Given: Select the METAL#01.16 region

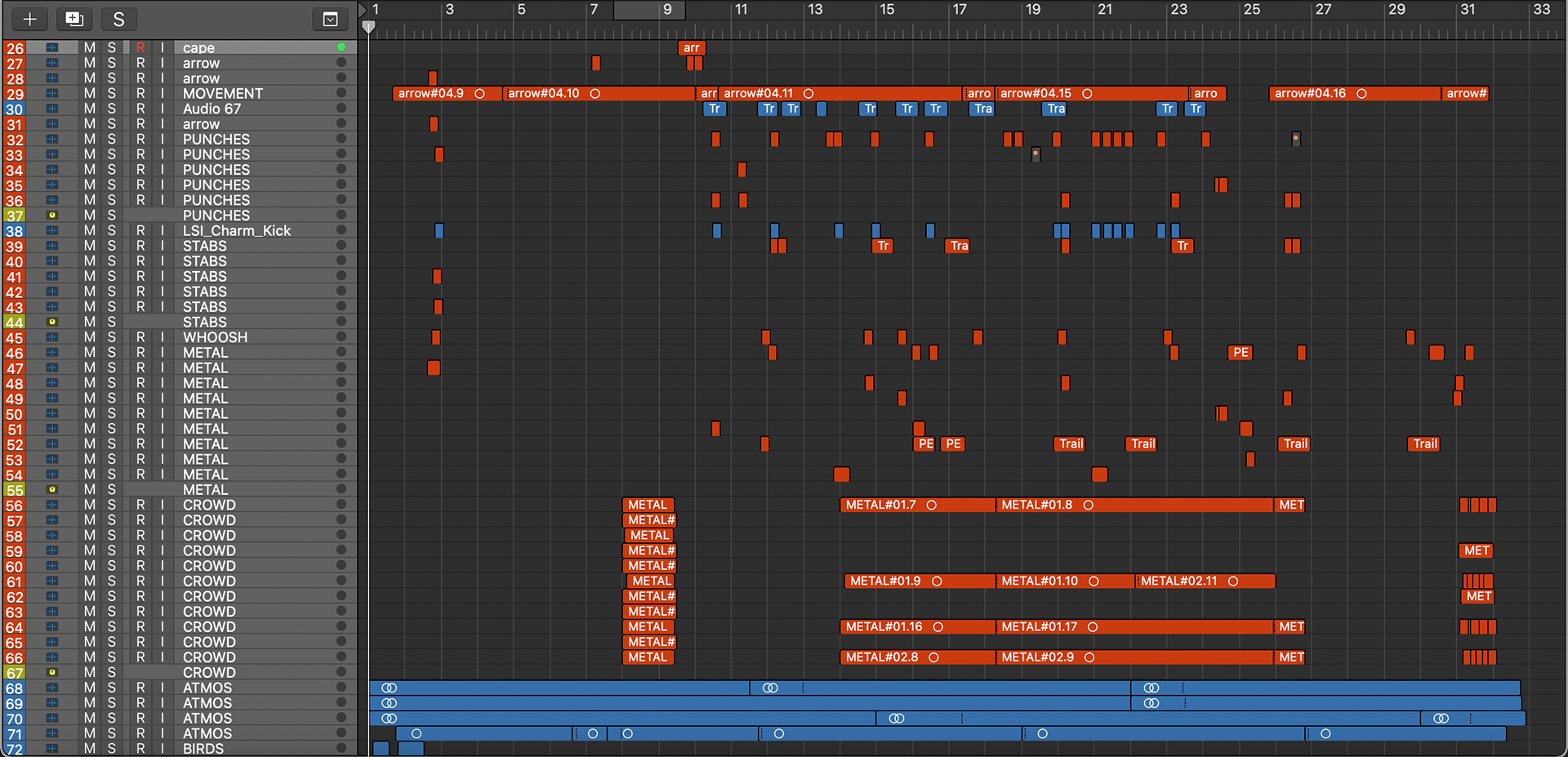Looking at the screenshot, I should [918, 627].
